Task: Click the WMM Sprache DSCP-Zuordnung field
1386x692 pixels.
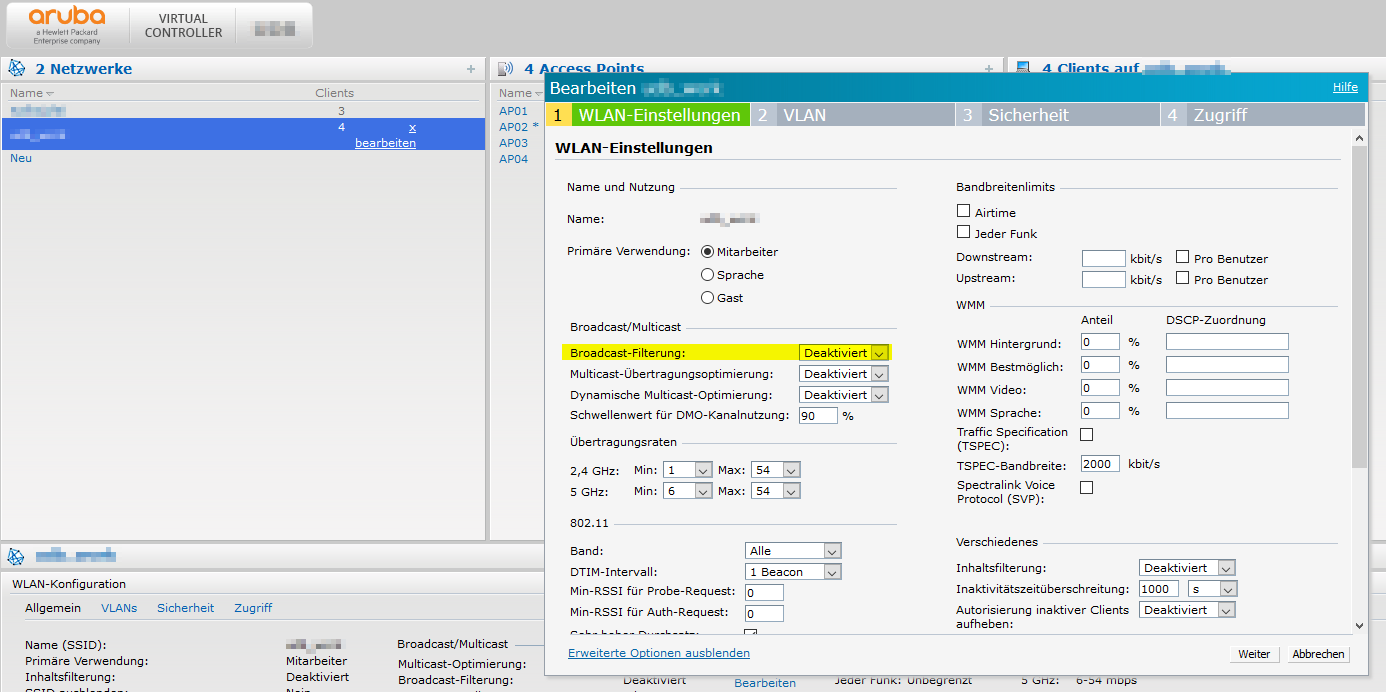Action: tap(1227, 411)
